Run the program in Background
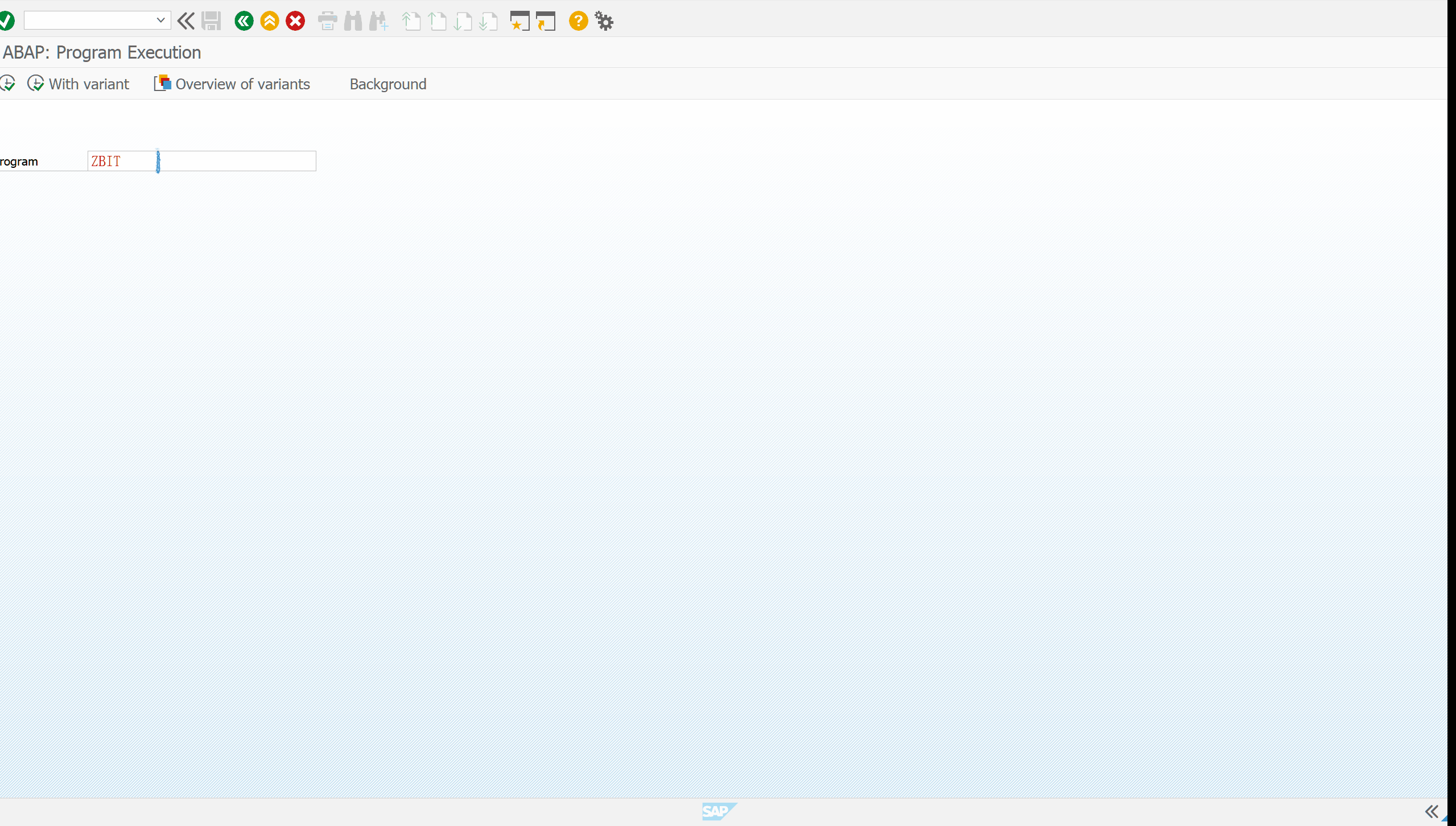Image resolution: width=1456 pixels, height=826 pixels. (387, 84)
